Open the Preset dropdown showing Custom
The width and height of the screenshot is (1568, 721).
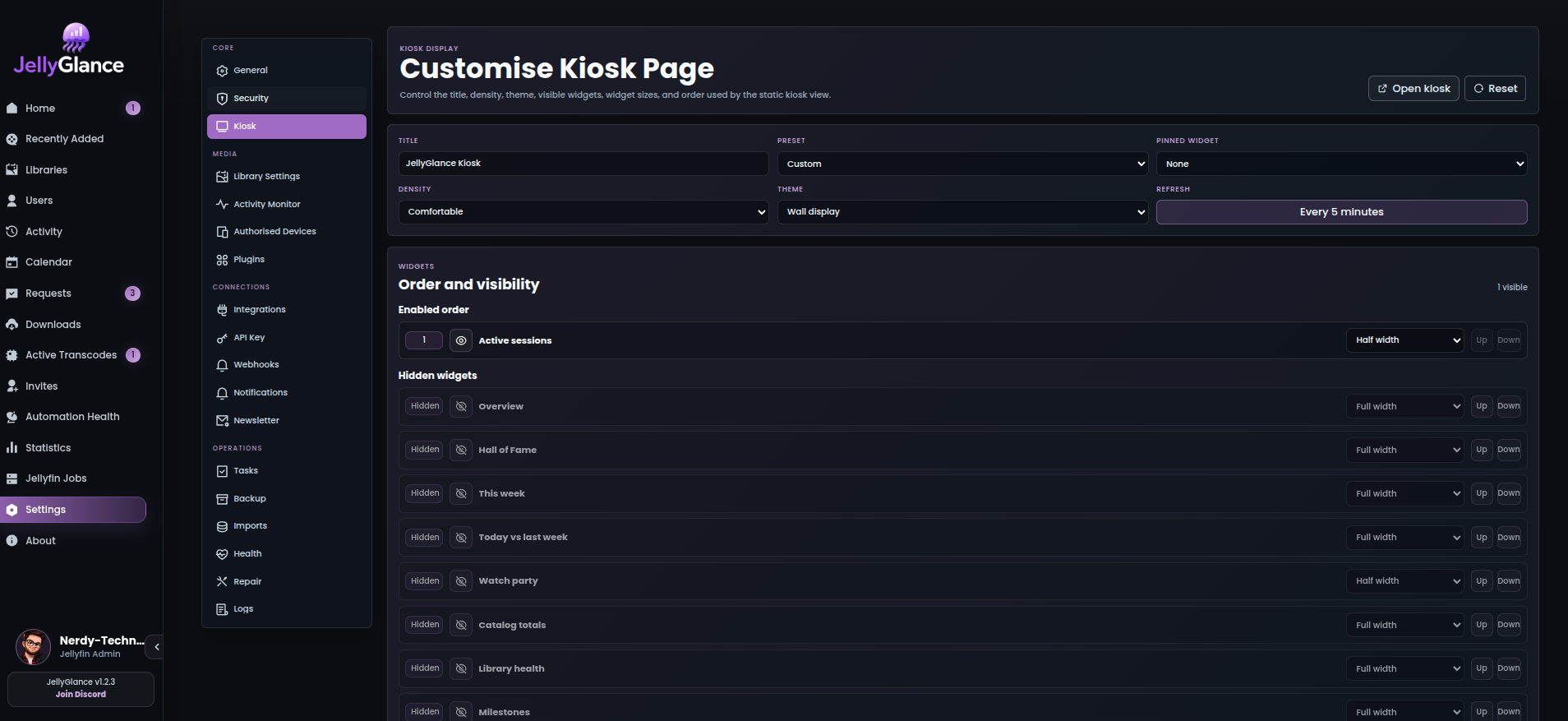point(962,164)
